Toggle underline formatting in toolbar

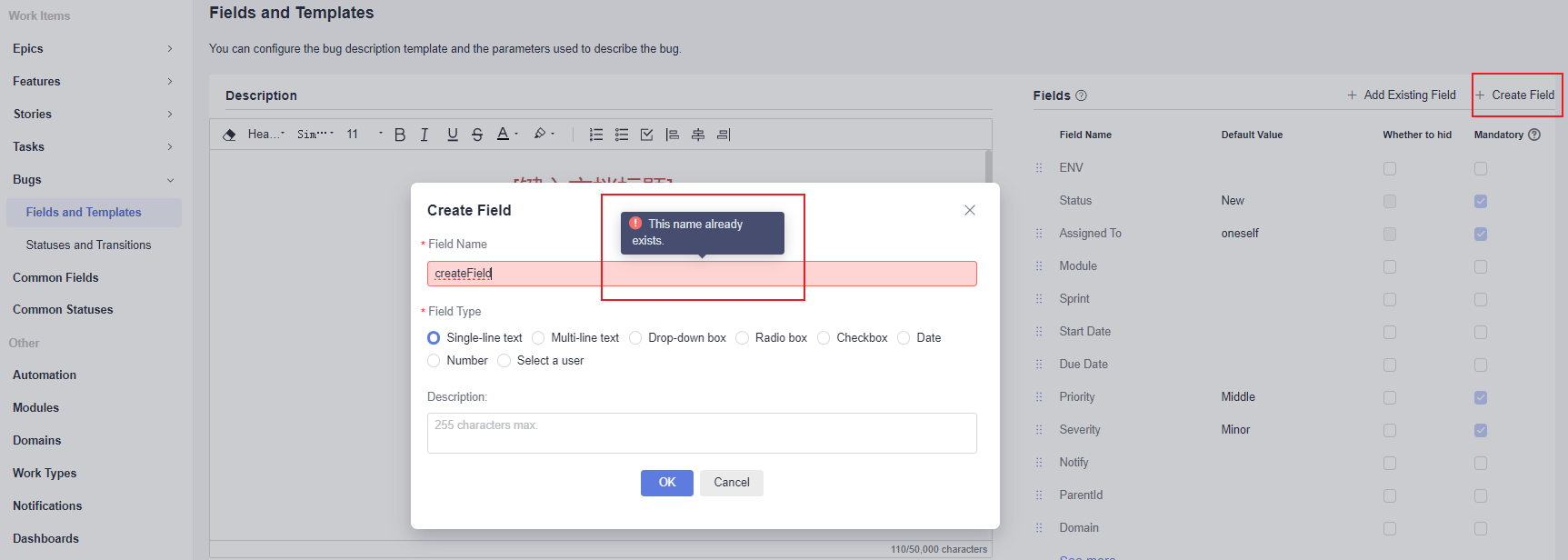pyautogui.click(x=452, y=135)
